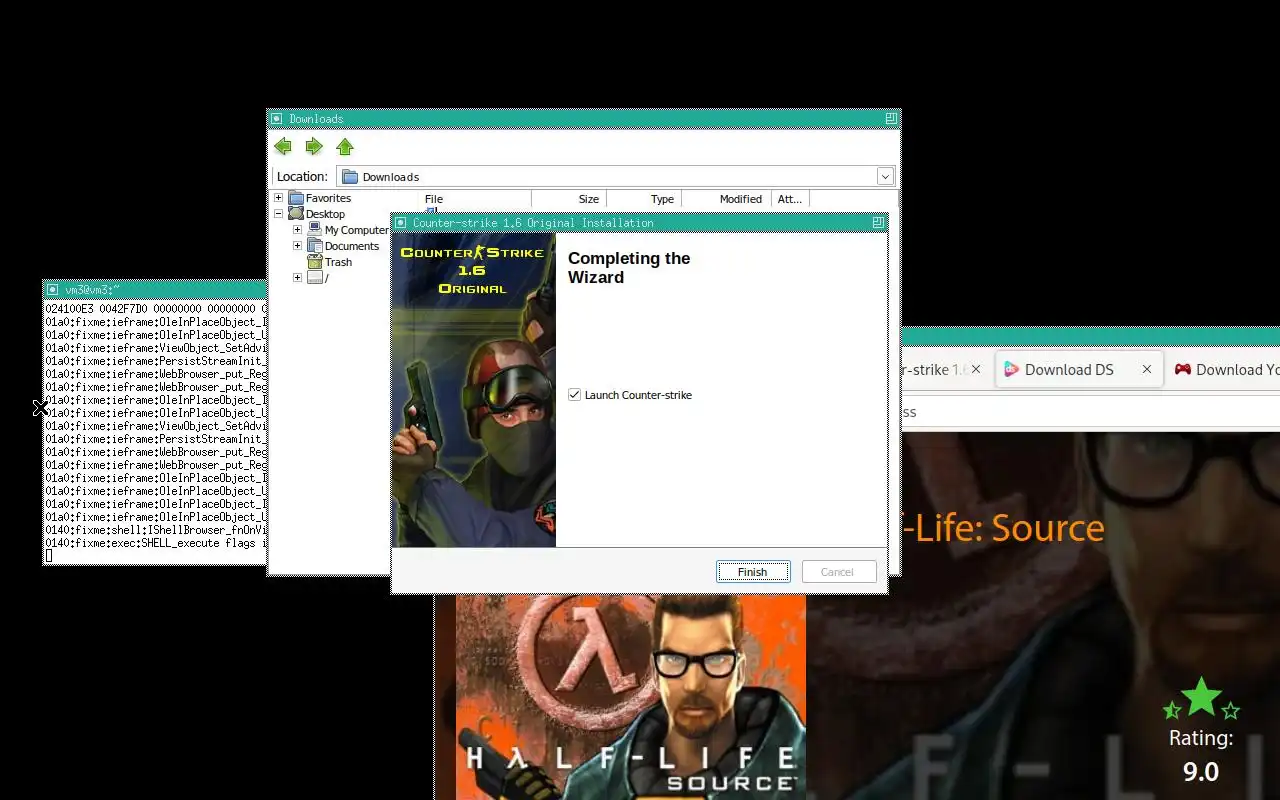The height and width of the screenshot is (800, 1280).
Task: Toggle the Launch Counter-strike checkbox
Action: tap(574, 395)
